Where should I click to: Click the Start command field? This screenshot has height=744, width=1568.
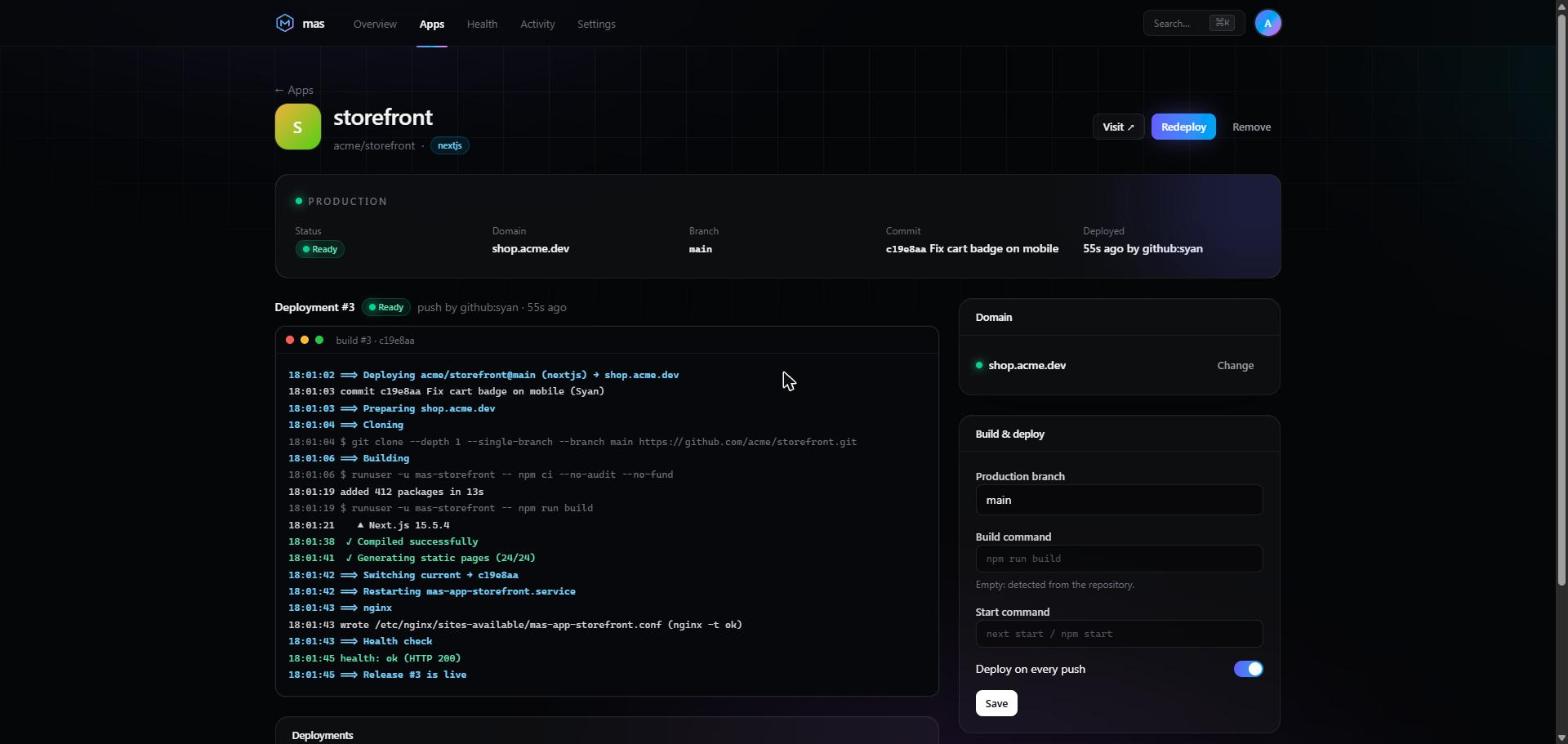(x=1119, y=634)
